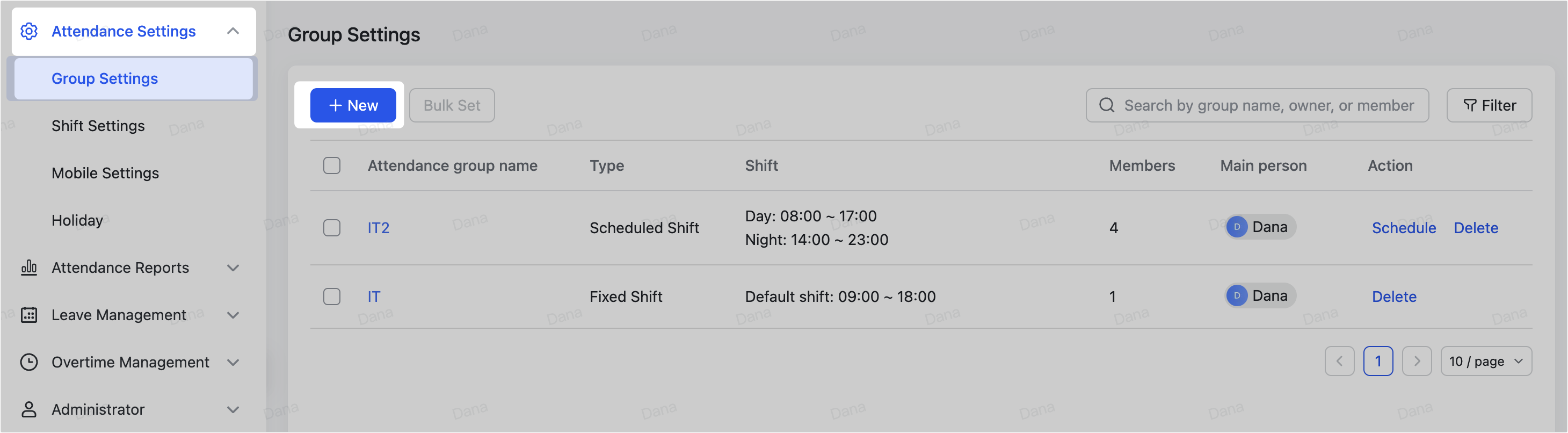
Task: Check the select-all checkbox in the table header
Action: point(332,165)
